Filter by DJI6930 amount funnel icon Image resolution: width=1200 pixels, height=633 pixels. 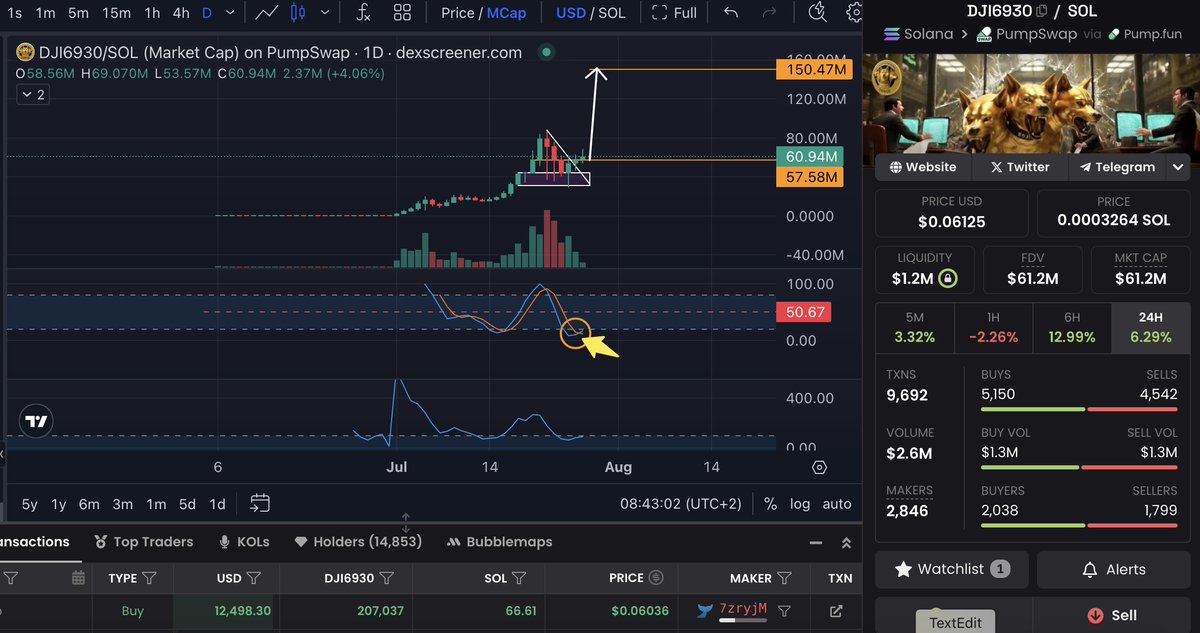387,577
